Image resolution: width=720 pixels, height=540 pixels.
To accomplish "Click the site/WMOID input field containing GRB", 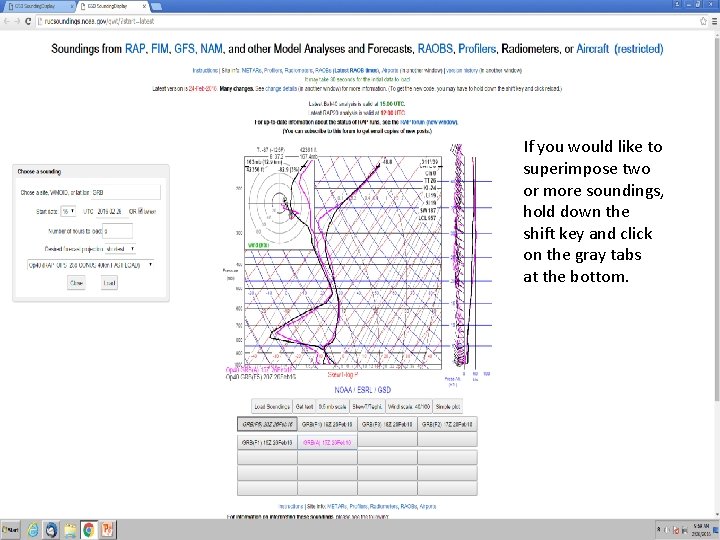I will click(x=125, y=192).
